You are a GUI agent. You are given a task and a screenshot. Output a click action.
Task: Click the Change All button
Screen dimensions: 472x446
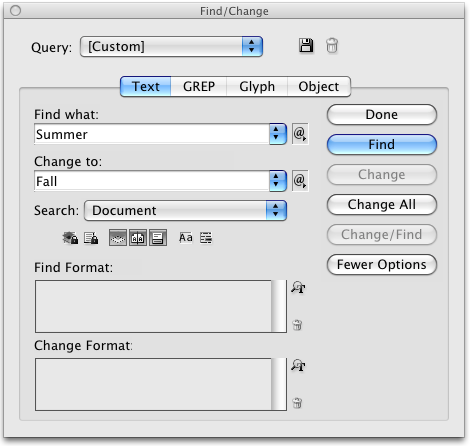coord(382,205)
